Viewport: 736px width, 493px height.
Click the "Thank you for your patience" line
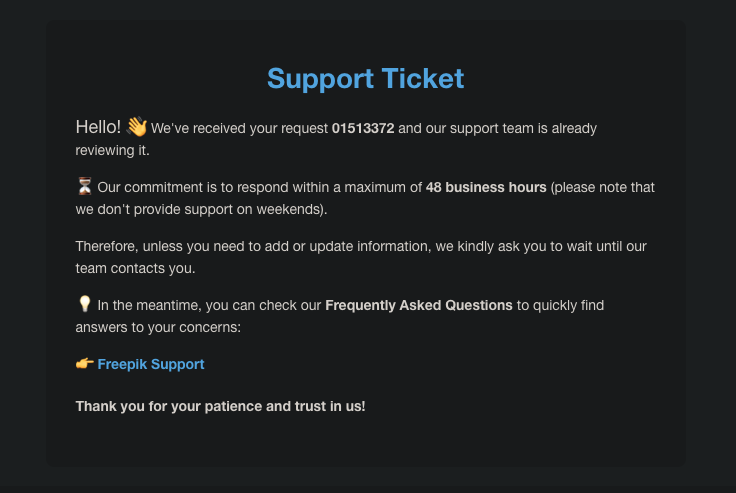coord(220,406)
